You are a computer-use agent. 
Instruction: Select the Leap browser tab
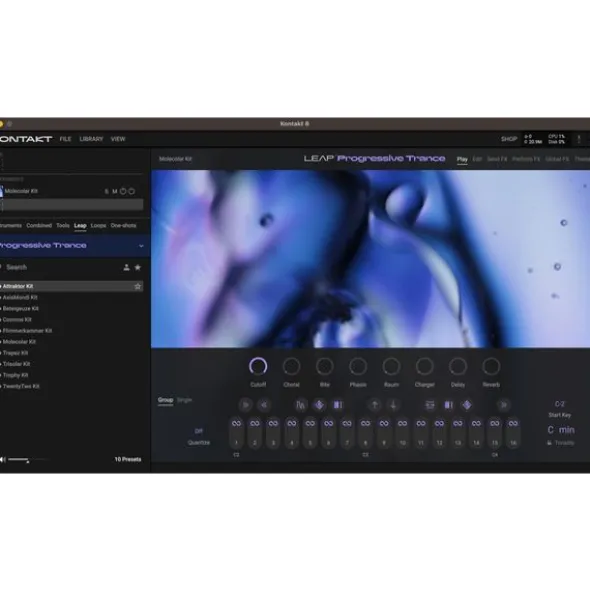[80, 225]
